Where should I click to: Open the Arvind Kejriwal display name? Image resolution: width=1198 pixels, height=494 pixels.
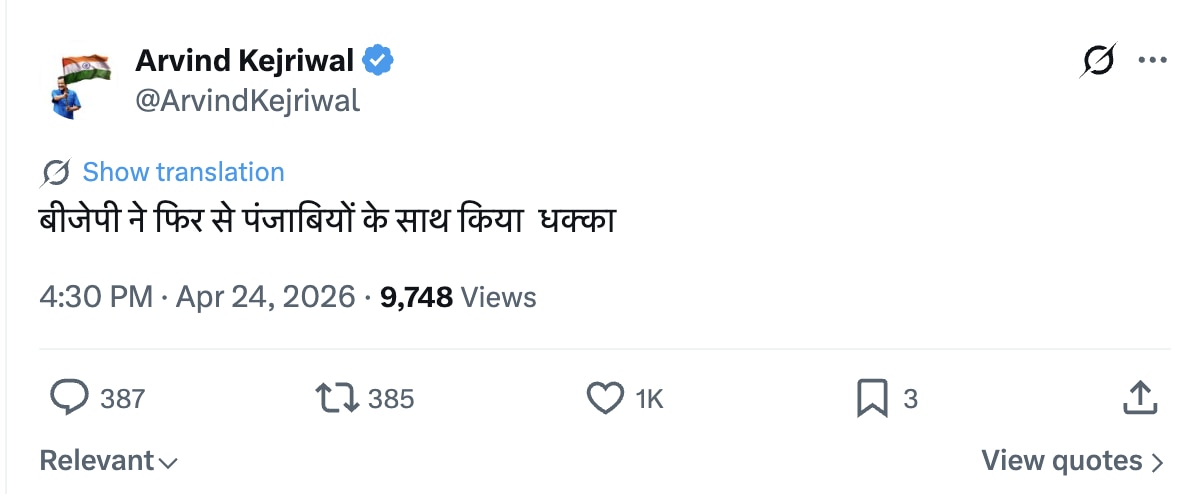coord(244,61)
